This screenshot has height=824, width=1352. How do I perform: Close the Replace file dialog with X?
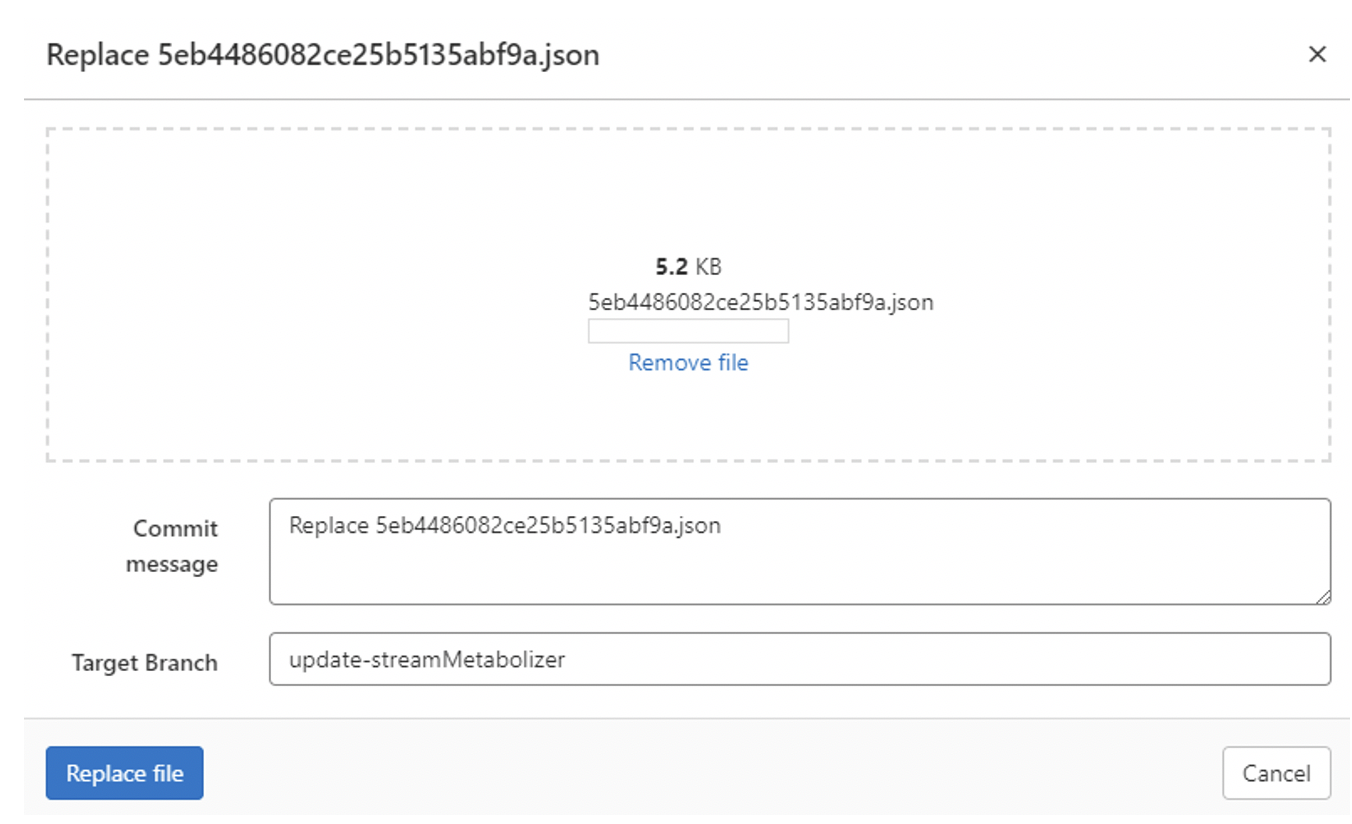pos(1317,55)
